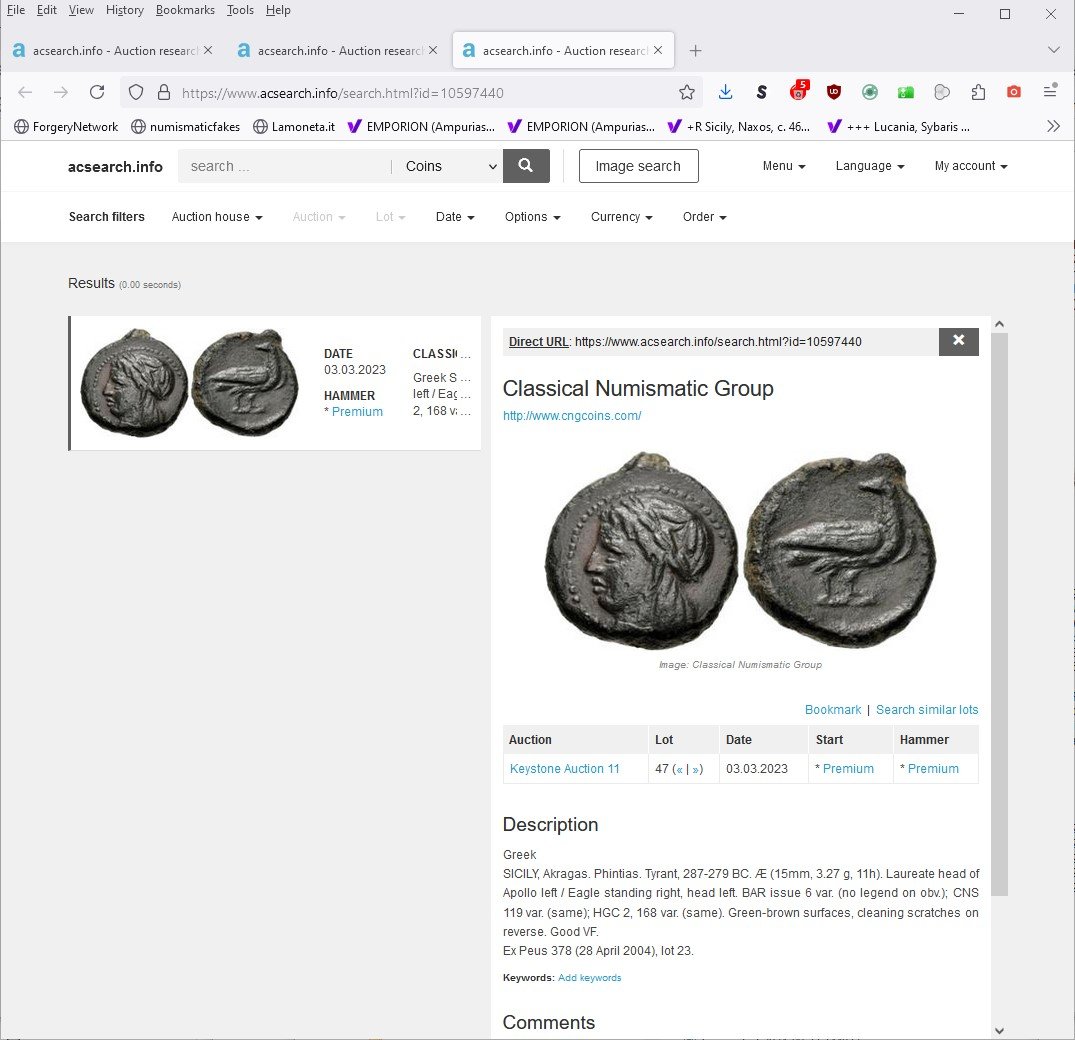Open the Bookmarks menu in menu bar
Screen dimensions: 1075x1040
(x=185, y=10)
